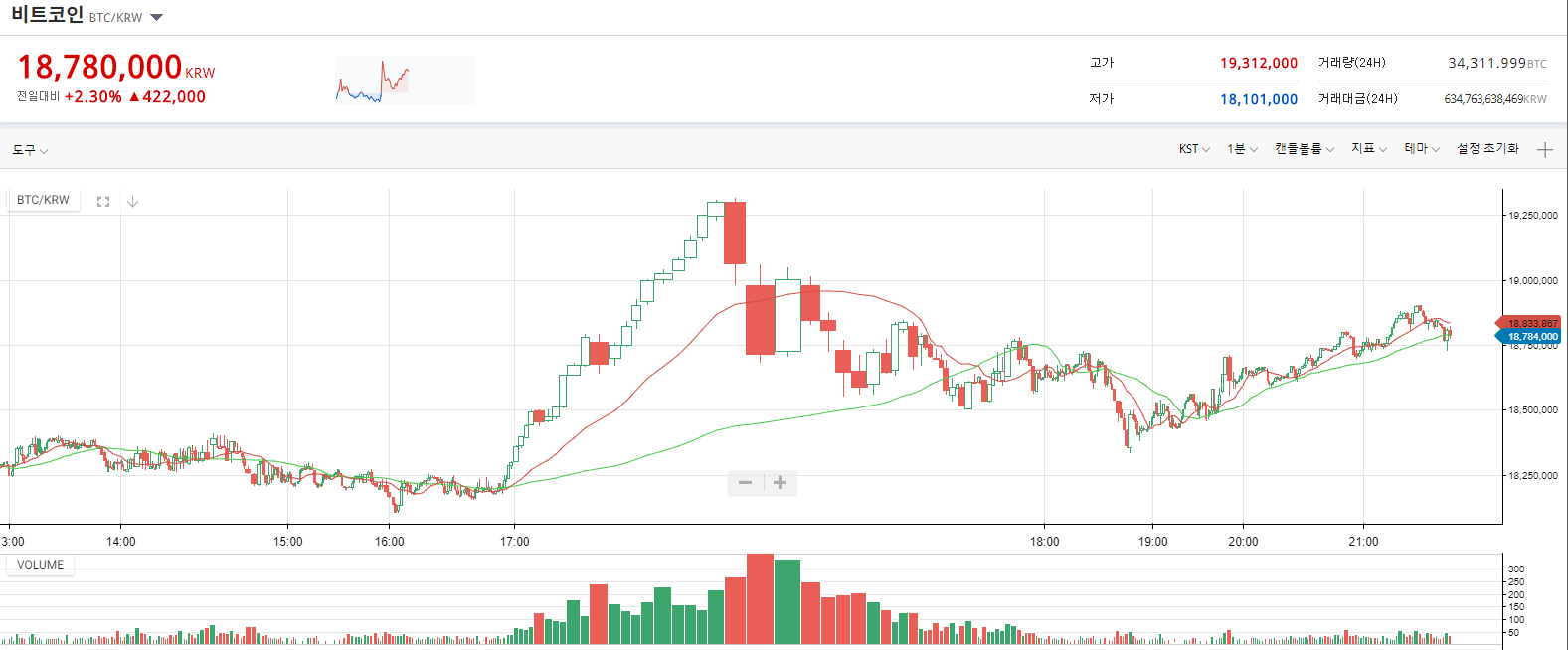Toggle the VOLUME panel label
The width and height of the screenshot is (1568, 650).
(39, 564)
